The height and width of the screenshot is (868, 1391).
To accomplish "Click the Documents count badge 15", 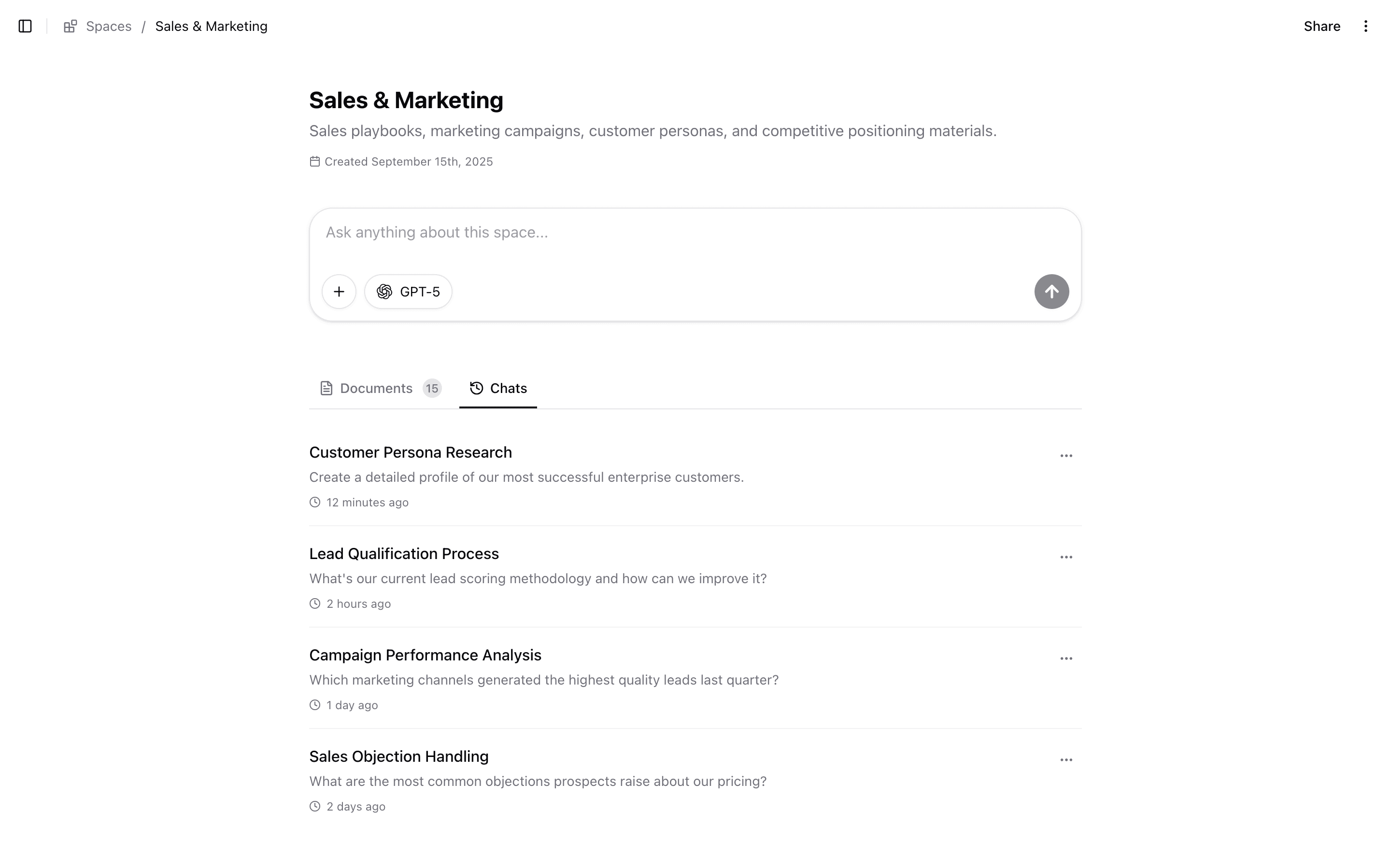I will pyautogui.click(x=432, y=389).
